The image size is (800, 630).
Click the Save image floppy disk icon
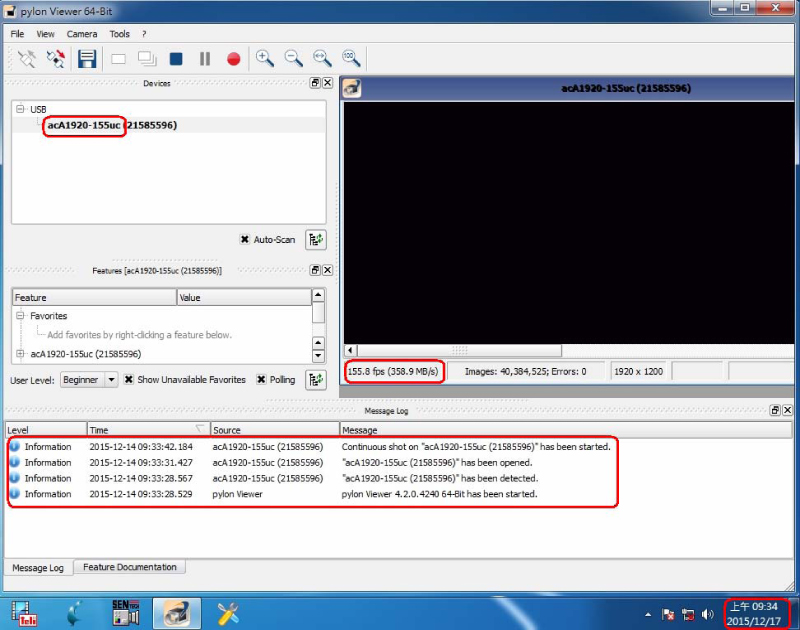tap(87, 59)
